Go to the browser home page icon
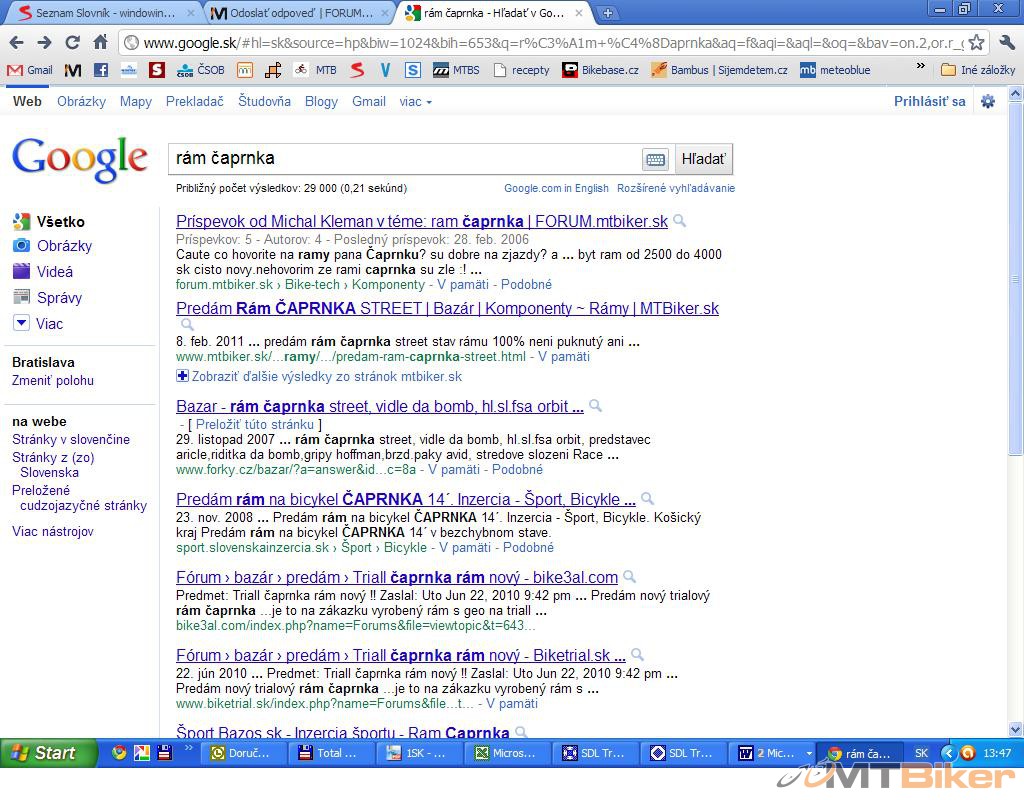This screenshot has width=1024, height=800. [100, 43]
